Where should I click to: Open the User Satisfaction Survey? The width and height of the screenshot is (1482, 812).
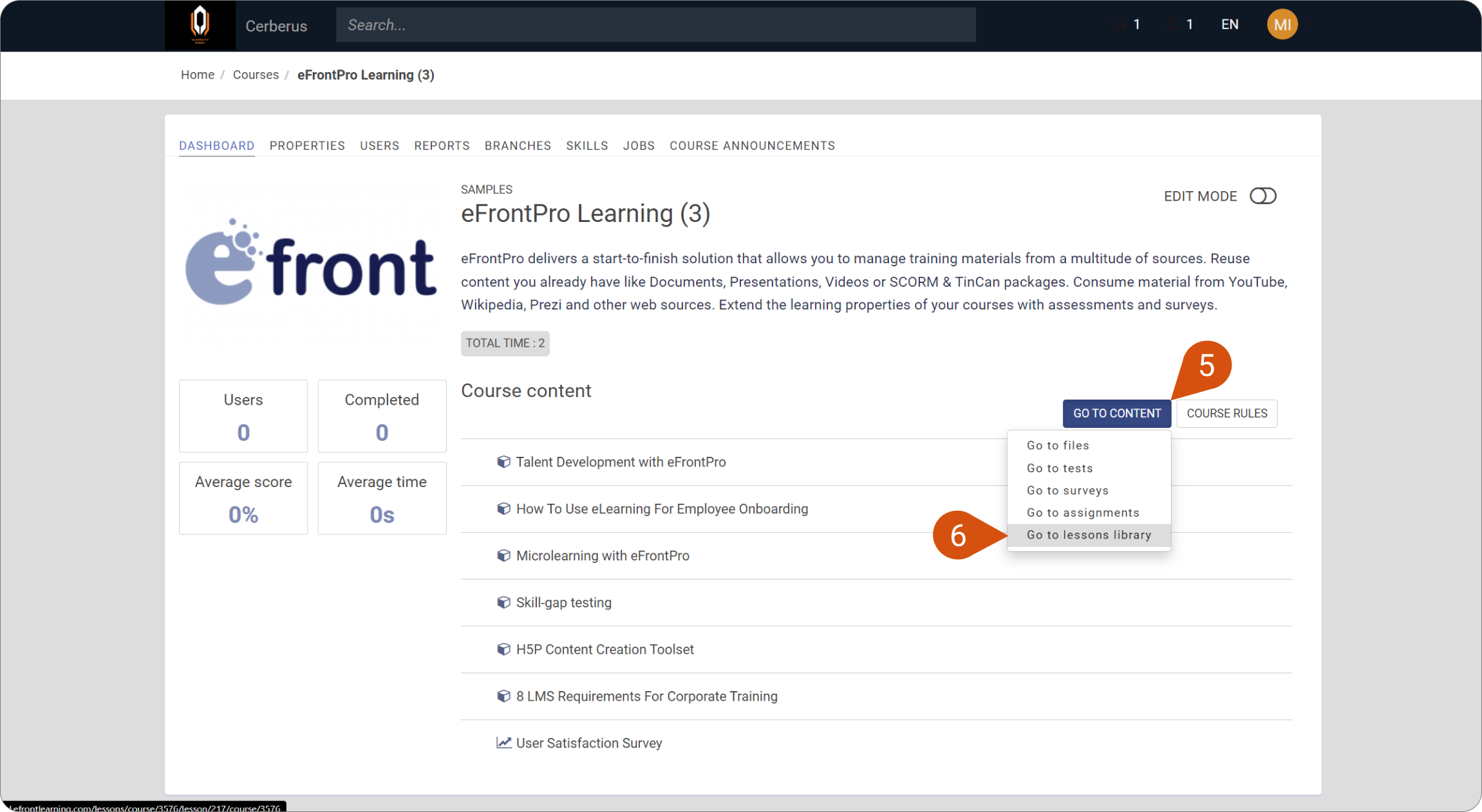(x=588, y=743)
